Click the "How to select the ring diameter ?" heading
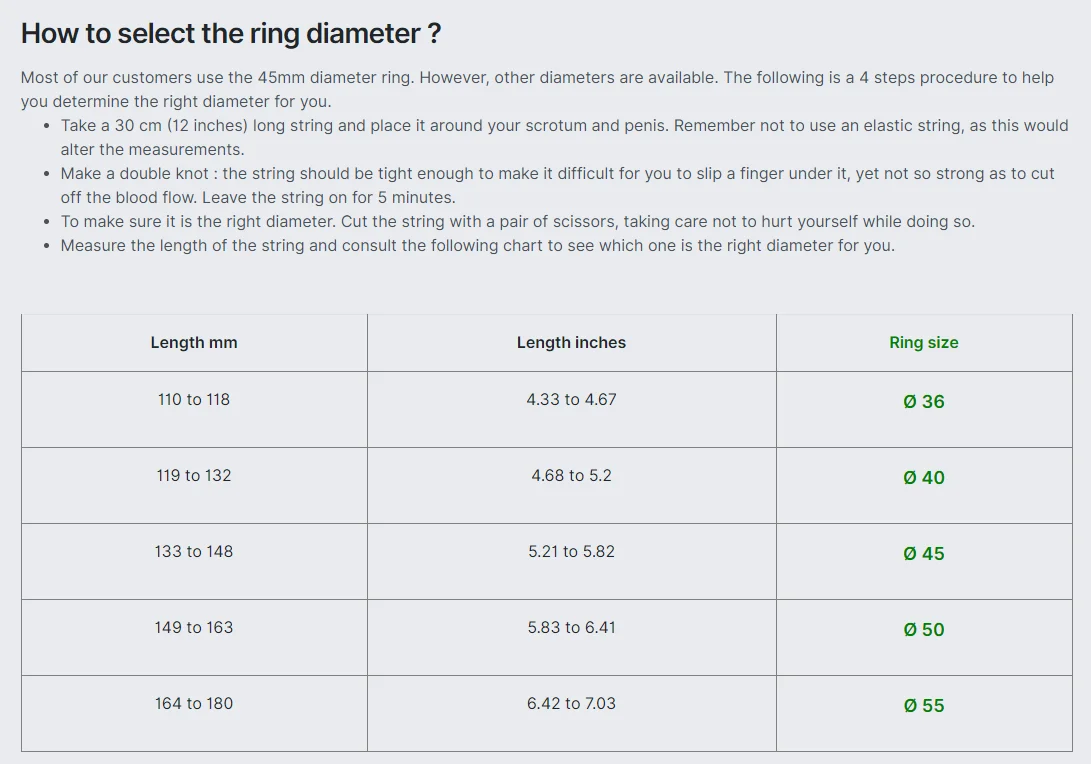1091x764 pixels. tap(231, 33)
